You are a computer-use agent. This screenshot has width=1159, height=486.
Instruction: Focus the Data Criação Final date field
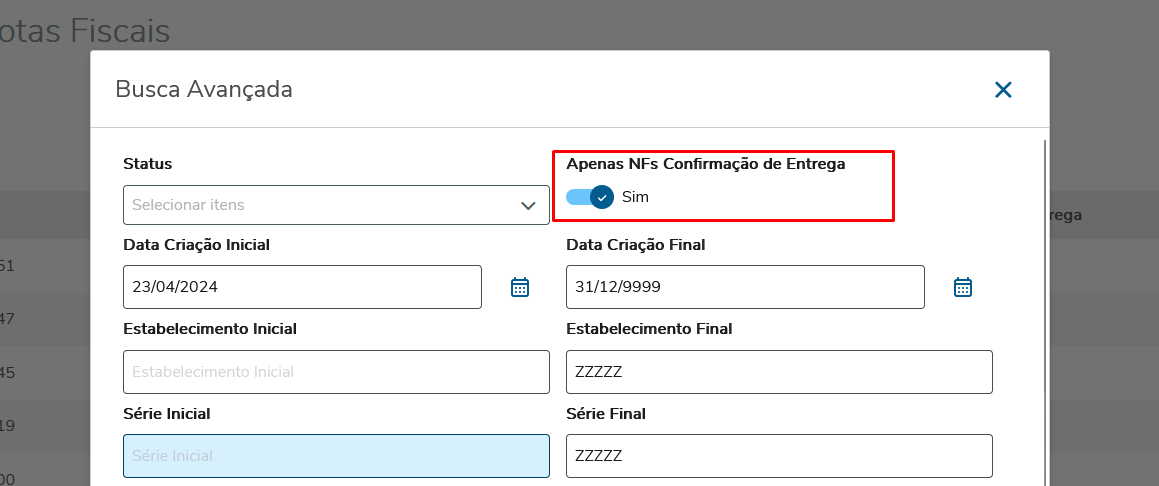pos(744,287)
